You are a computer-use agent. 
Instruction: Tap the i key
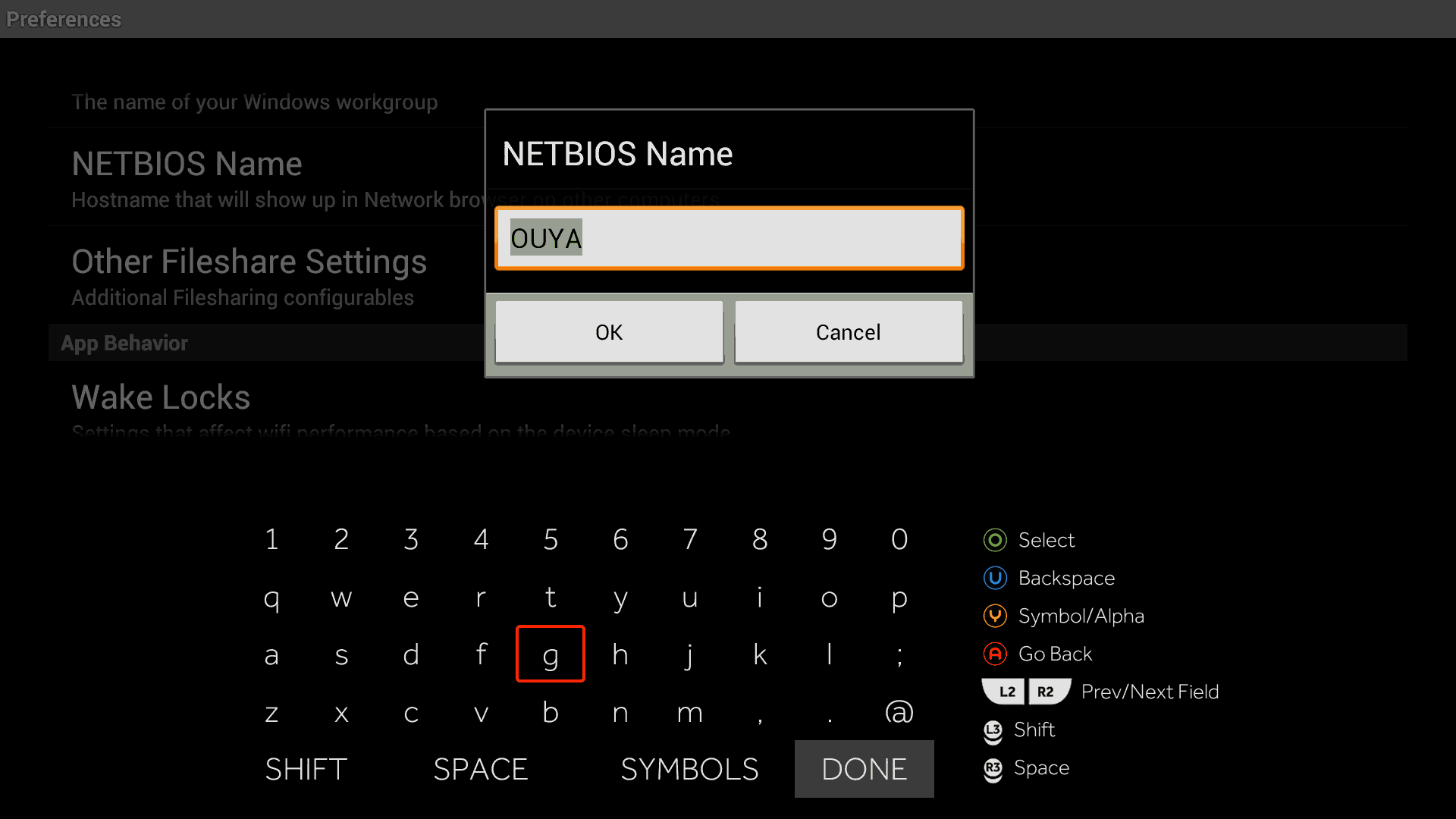coord(760,598)
